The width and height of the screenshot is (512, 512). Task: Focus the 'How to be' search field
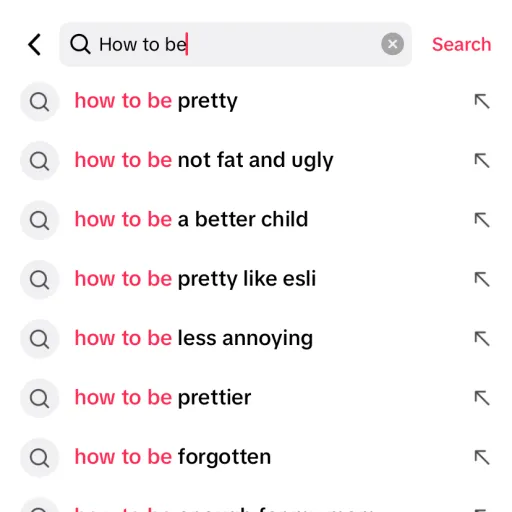click(235, 44)
